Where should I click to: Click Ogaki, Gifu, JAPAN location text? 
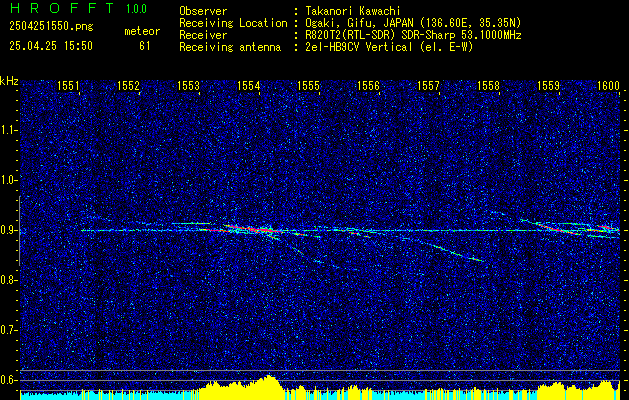(413, 23)
